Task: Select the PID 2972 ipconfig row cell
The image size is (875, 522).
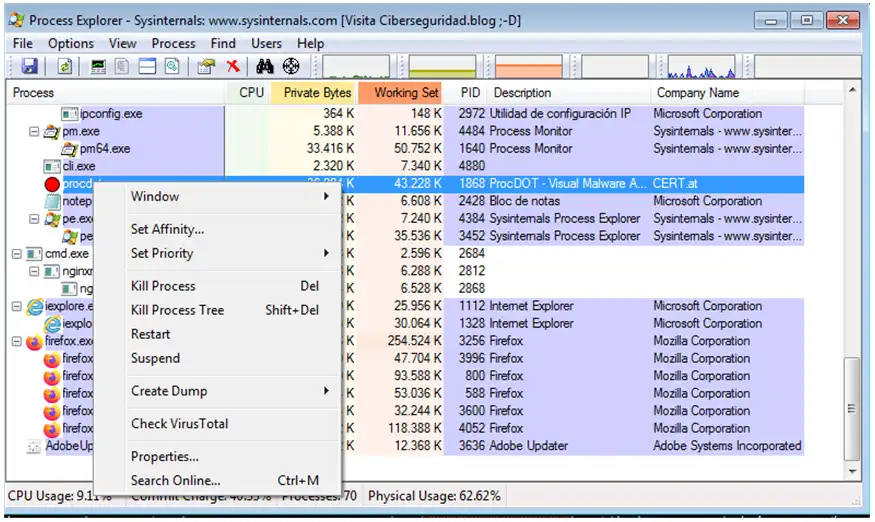Action: click(472, 114)
